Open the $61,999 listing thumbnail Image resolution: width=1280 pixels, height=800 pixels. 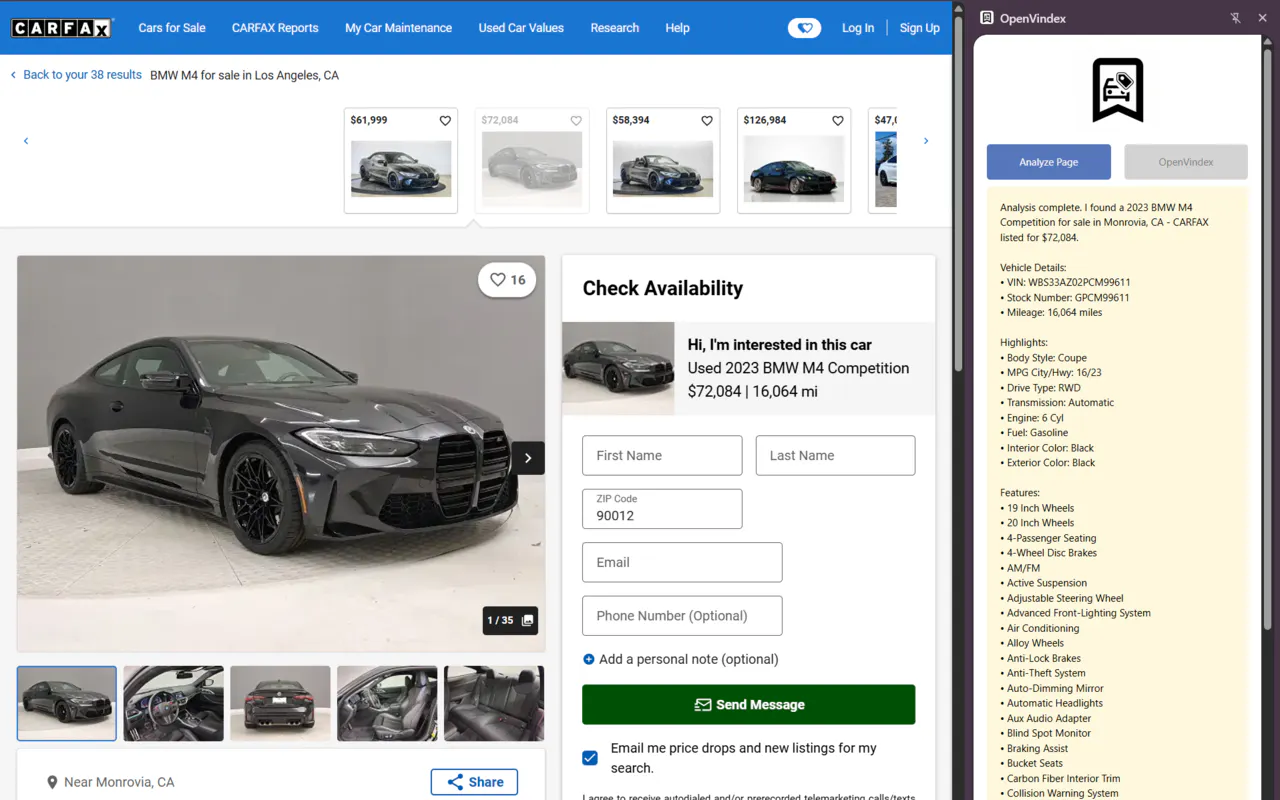pos(401,169)
